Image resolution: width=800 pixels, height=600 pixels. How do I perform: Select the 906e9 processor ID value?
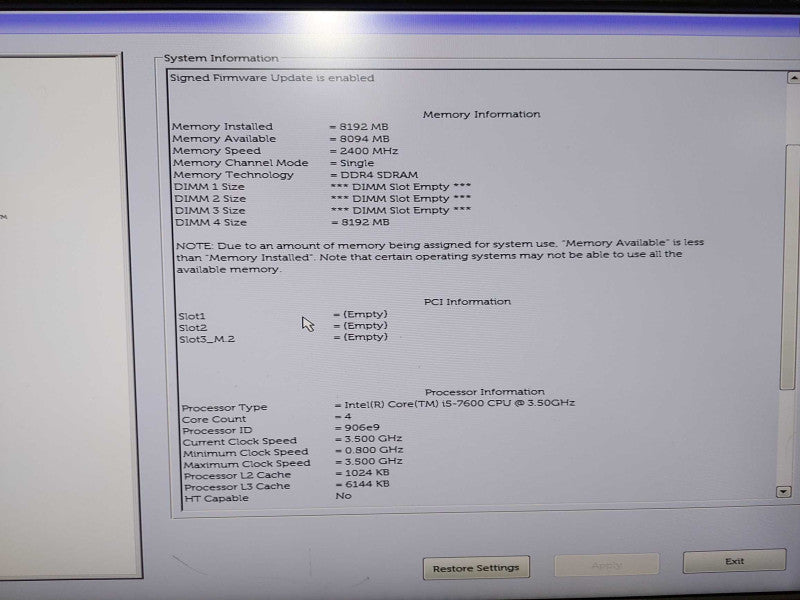point(362,428)
